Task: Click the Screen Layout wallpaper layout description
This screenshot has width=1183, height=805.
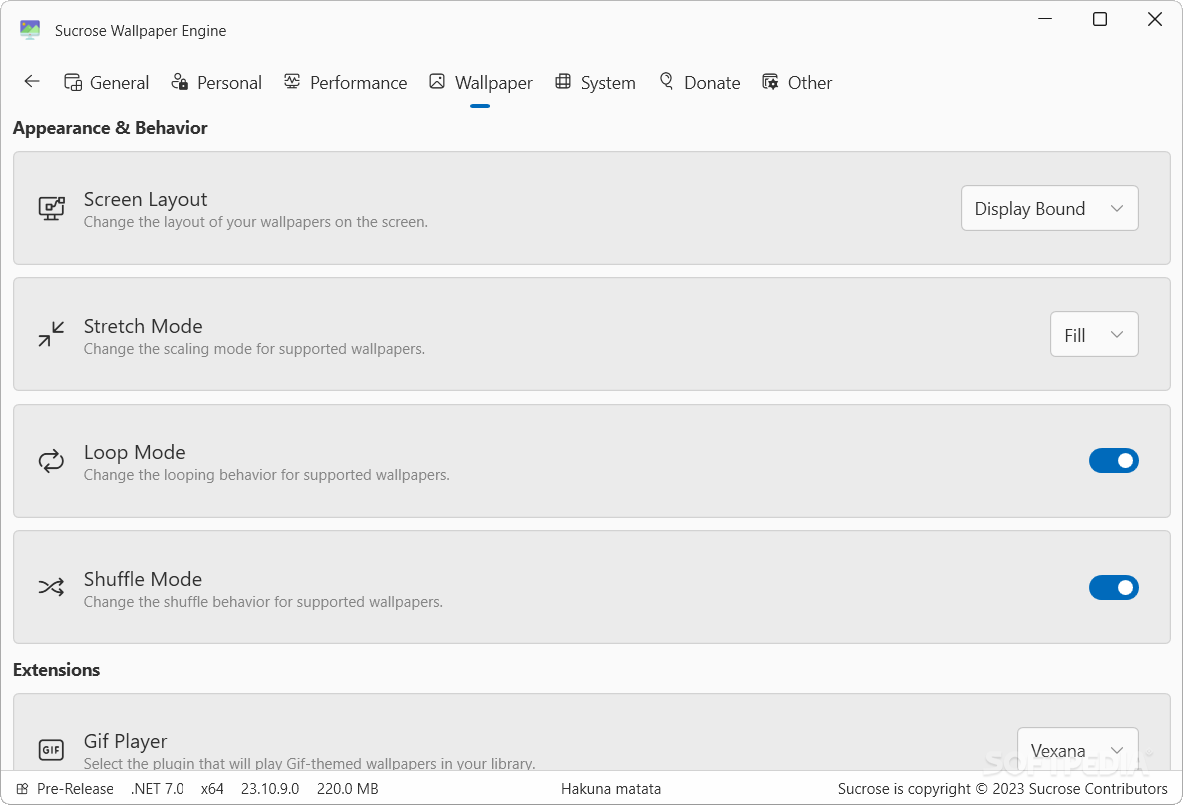Action: [256, 222]
